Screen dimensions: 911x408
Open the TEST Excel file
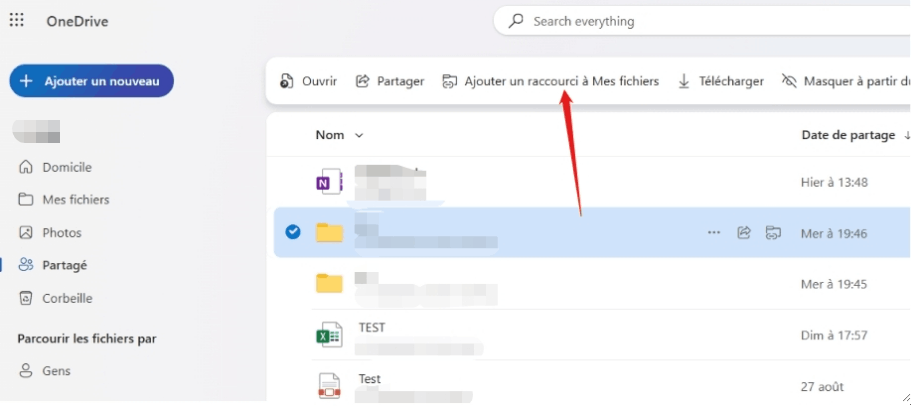[372, 328]
